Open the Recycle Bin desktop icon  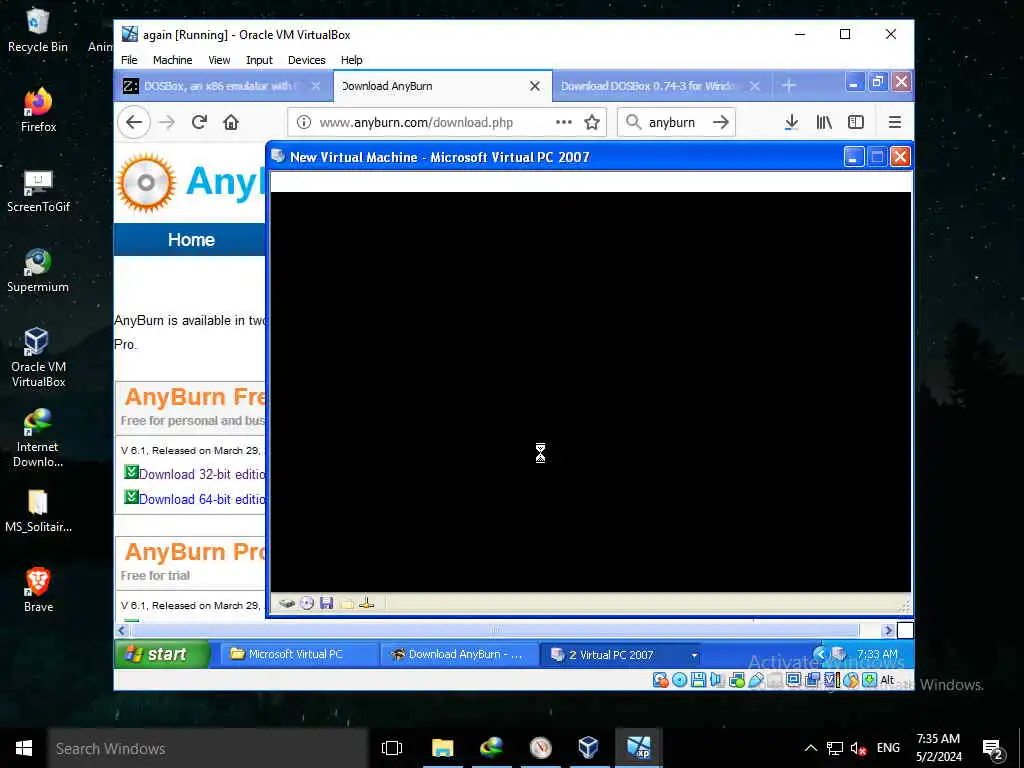click(38, 30)
